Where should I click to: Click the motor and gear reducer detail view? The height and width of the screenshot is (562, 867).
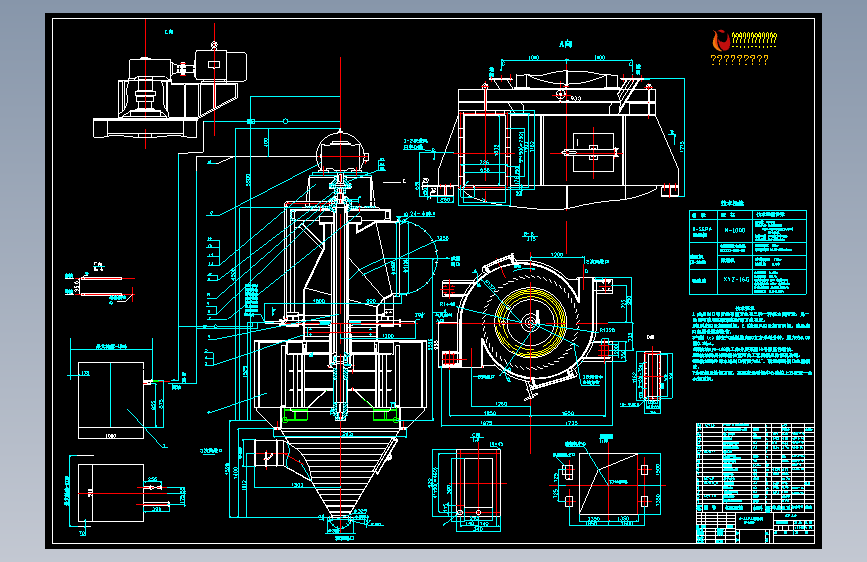[x=170, y=91]
